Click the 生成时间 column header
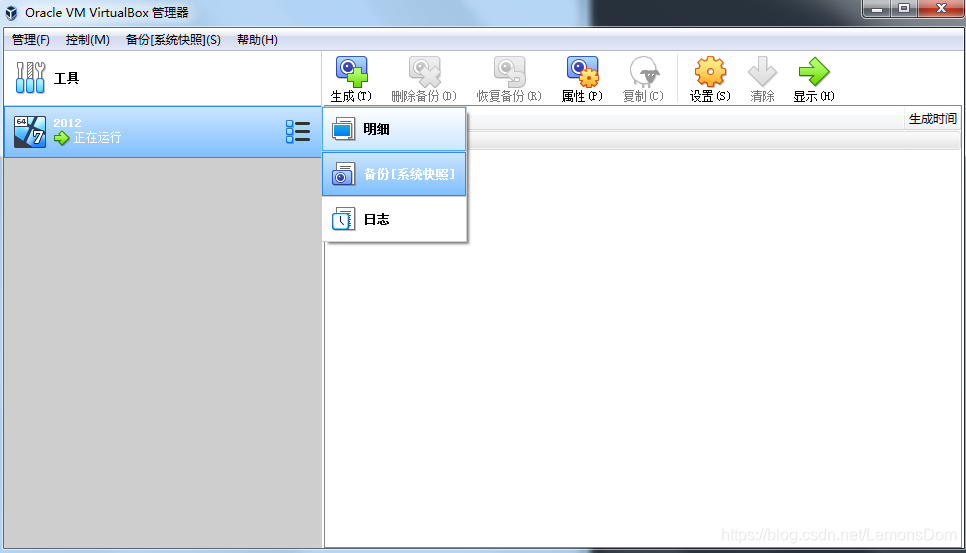 click(932, 119)
